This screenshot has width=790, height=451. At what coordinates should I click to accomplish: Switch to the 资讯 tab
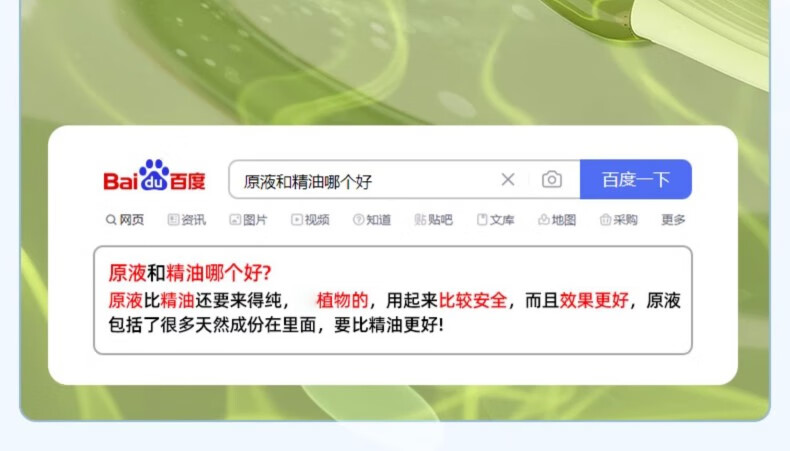pyautogui.click(x=186, y=220)
